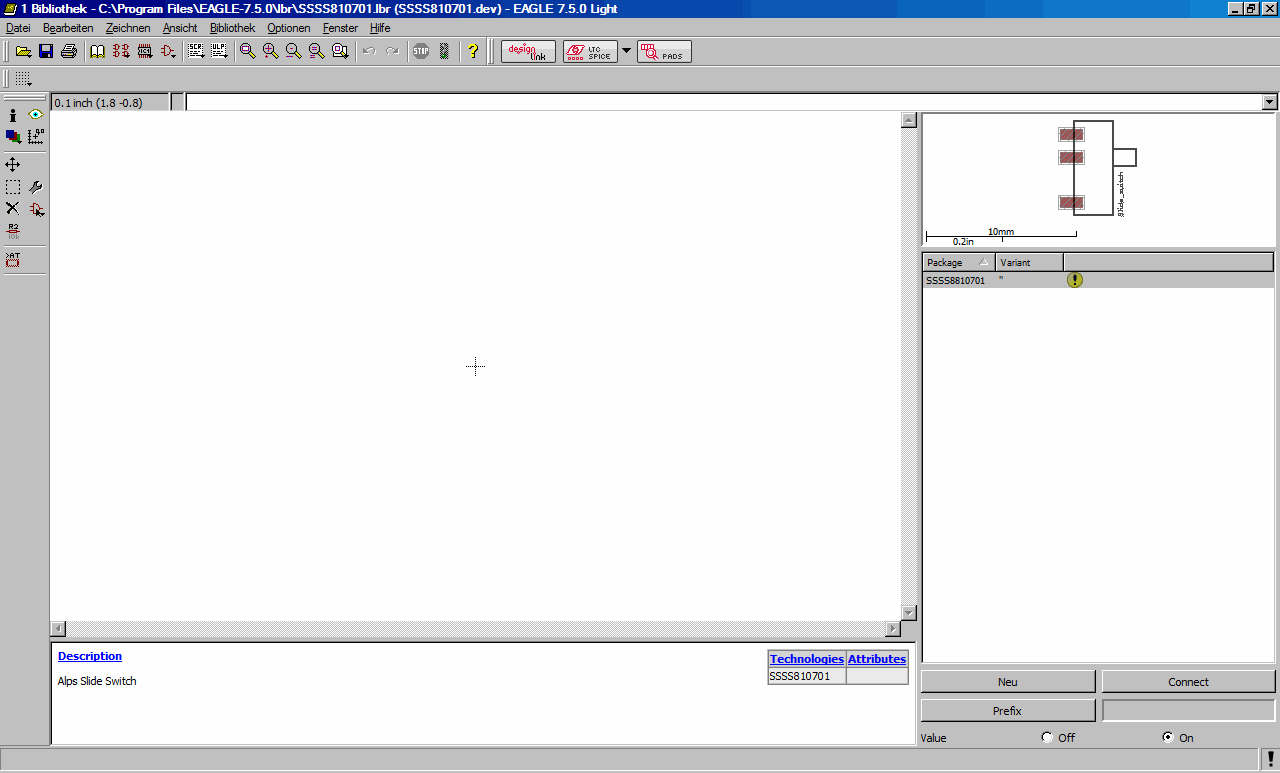Image resolution: width=1280 pixels, height=773 pixels.
Task: Open the Attributes link
Action: tap(877, 659)
